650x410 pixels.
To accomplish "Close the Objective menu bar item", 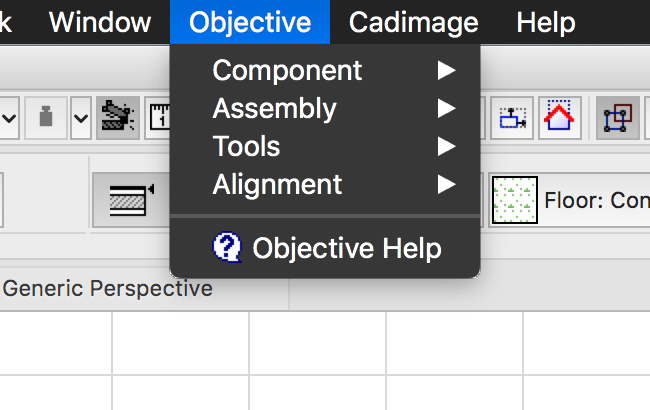I will coord(250,22).
